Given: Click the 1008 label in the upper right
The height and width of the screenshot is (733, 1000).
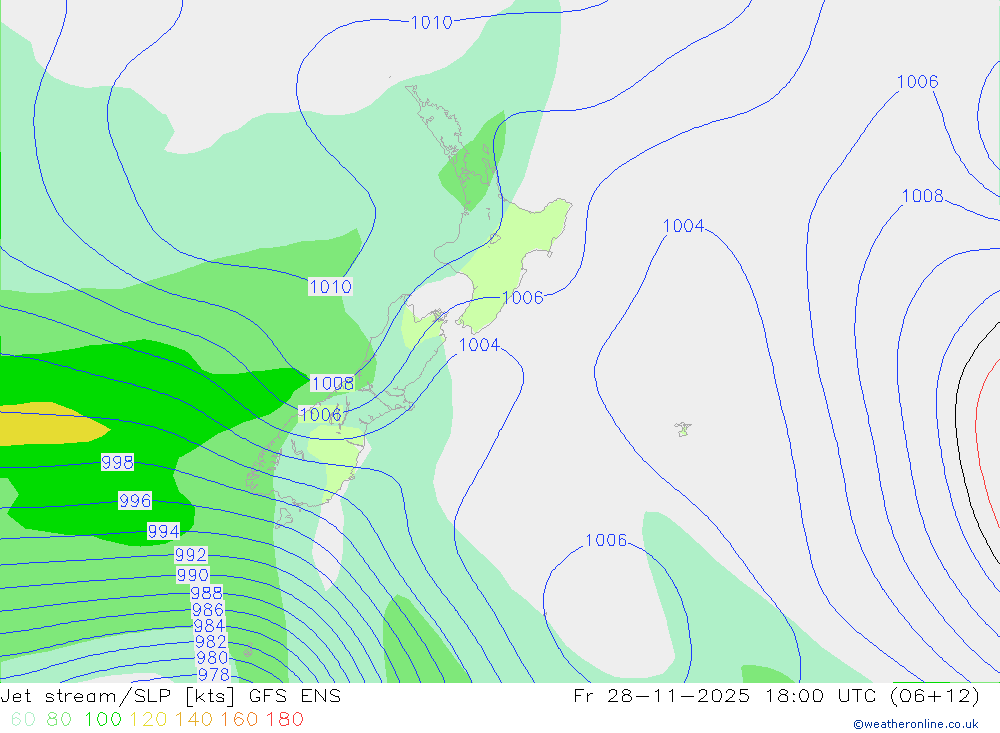Looking at the screenshot, I should click(x=922, y=195).
